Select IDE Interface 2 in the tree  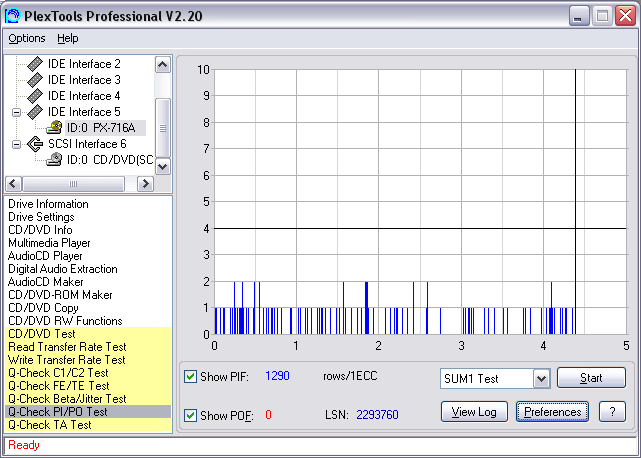point(84,64)
